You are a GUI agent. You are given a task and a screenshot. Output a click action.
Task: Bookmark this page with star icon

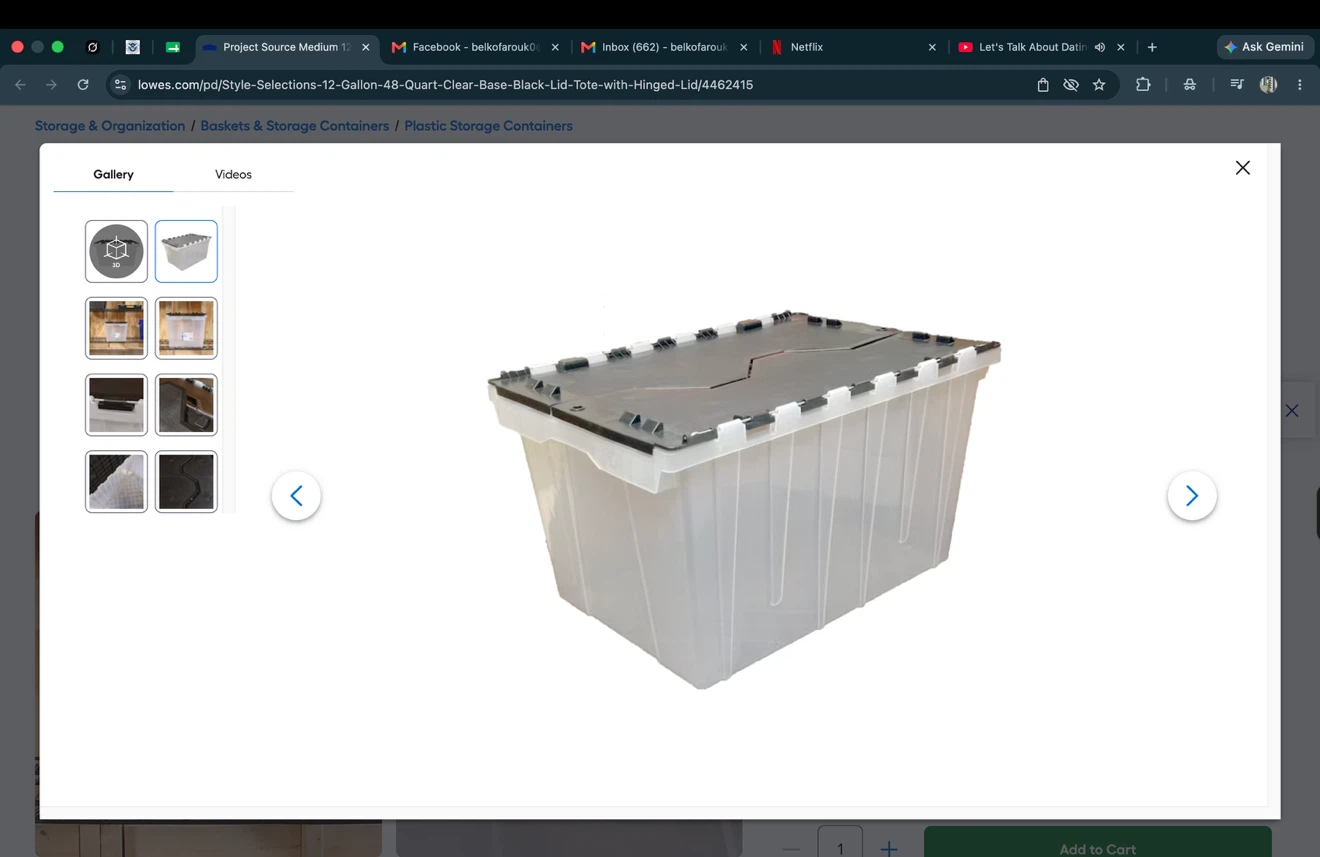[x=1099, y=85]
